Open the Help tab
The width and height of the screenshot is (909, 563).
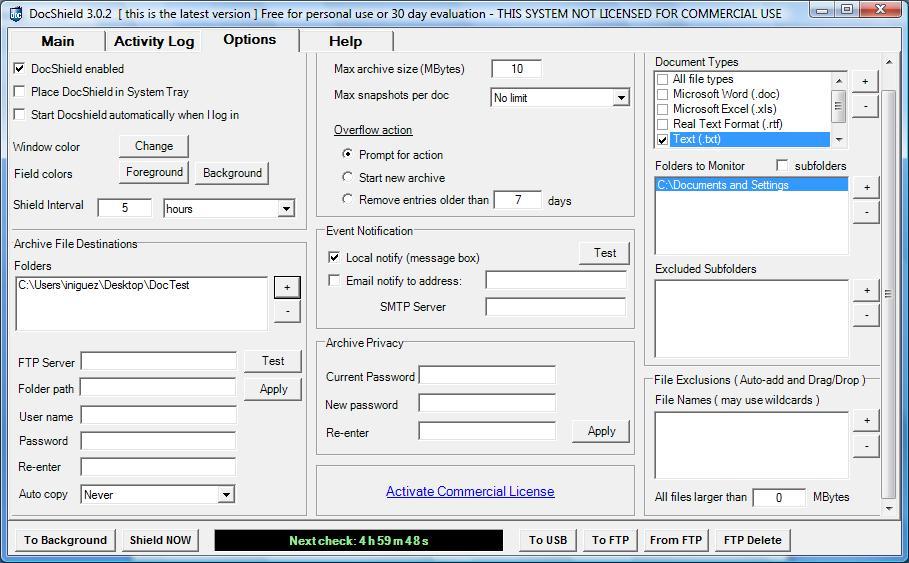[x=346, y=41]
